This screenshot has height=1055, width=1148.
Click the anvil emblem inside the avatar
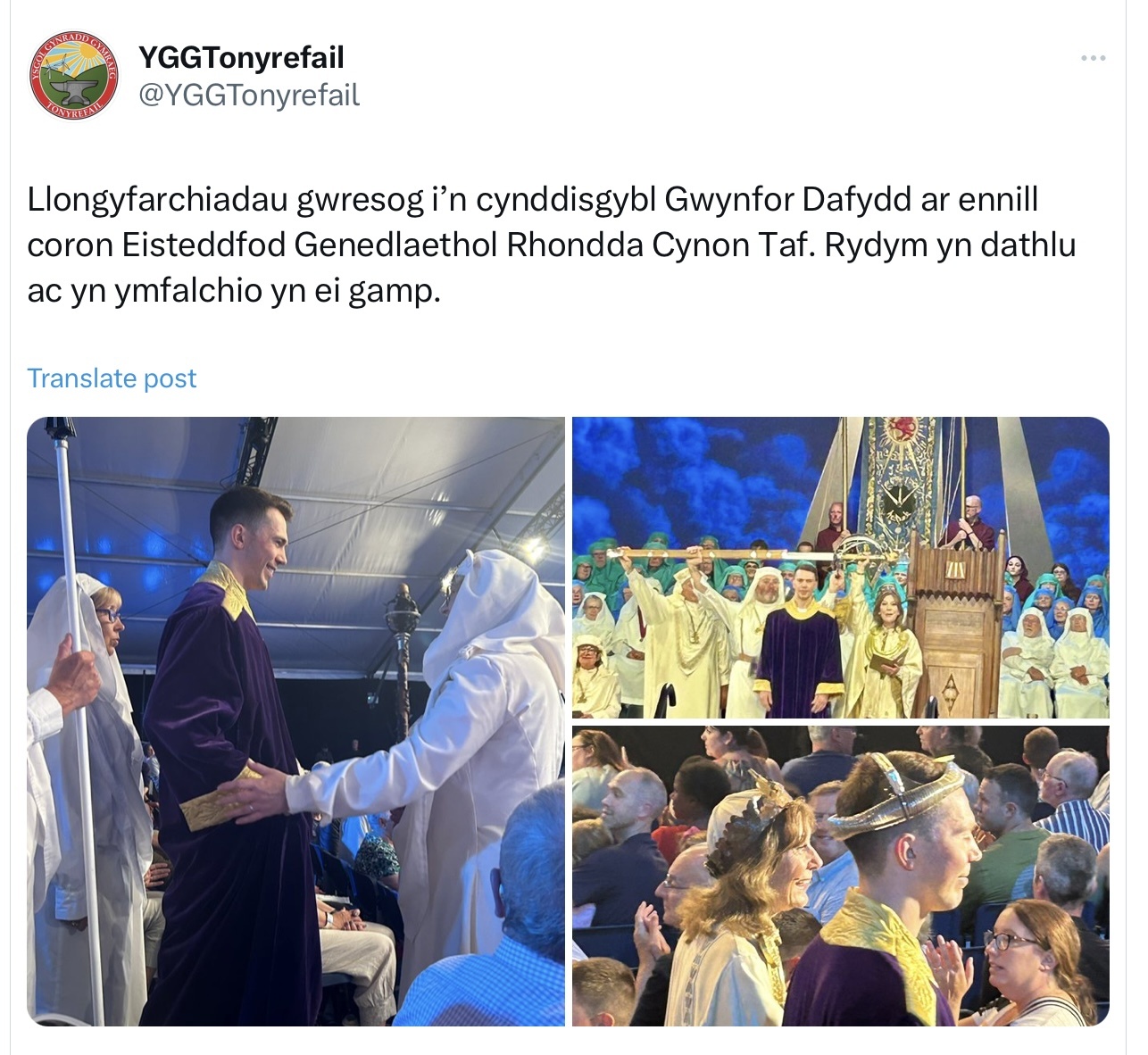[x=73, y=89]
